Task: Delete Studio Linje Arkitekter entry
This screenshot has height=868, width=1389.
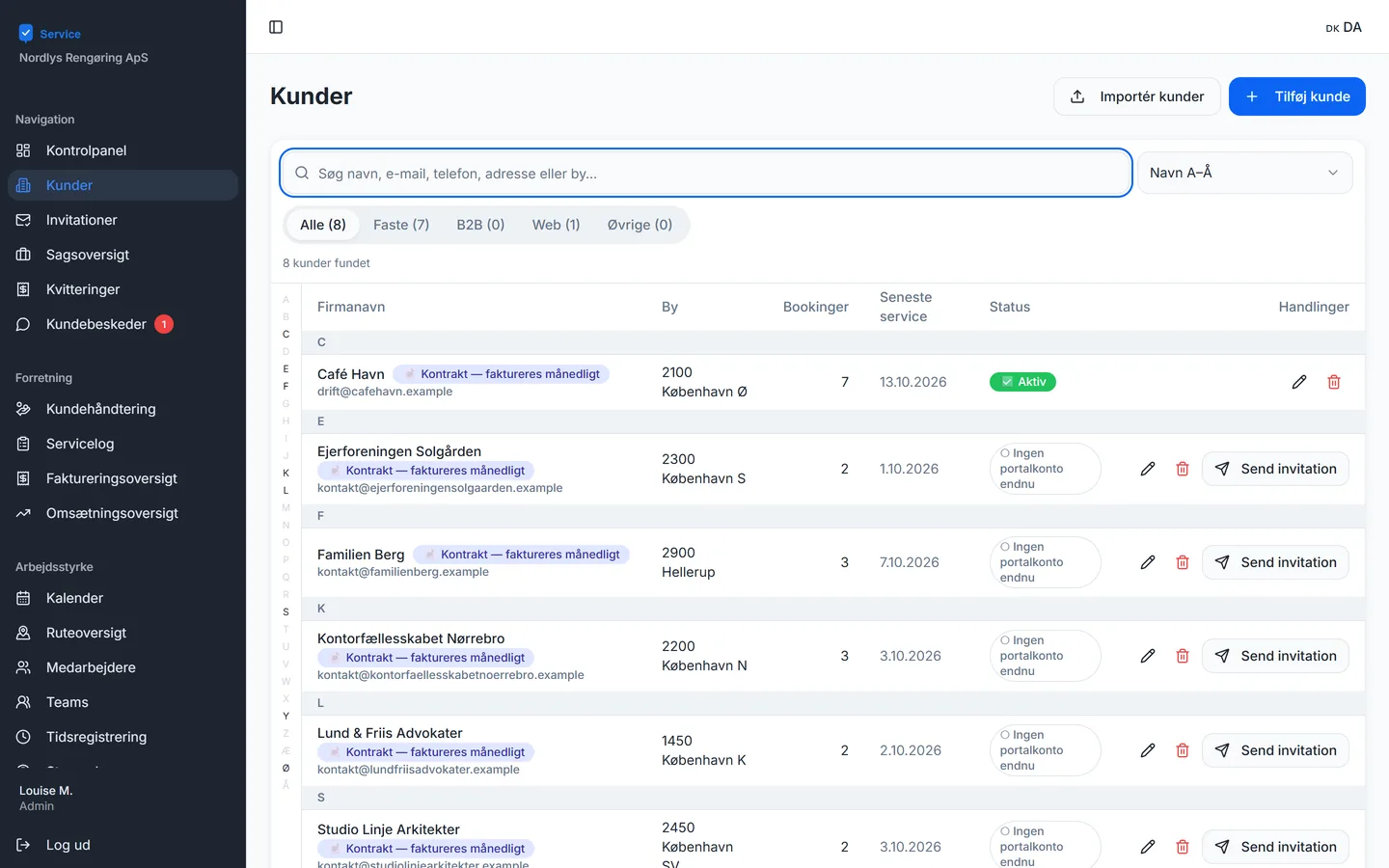Action: click(1183, 847)
